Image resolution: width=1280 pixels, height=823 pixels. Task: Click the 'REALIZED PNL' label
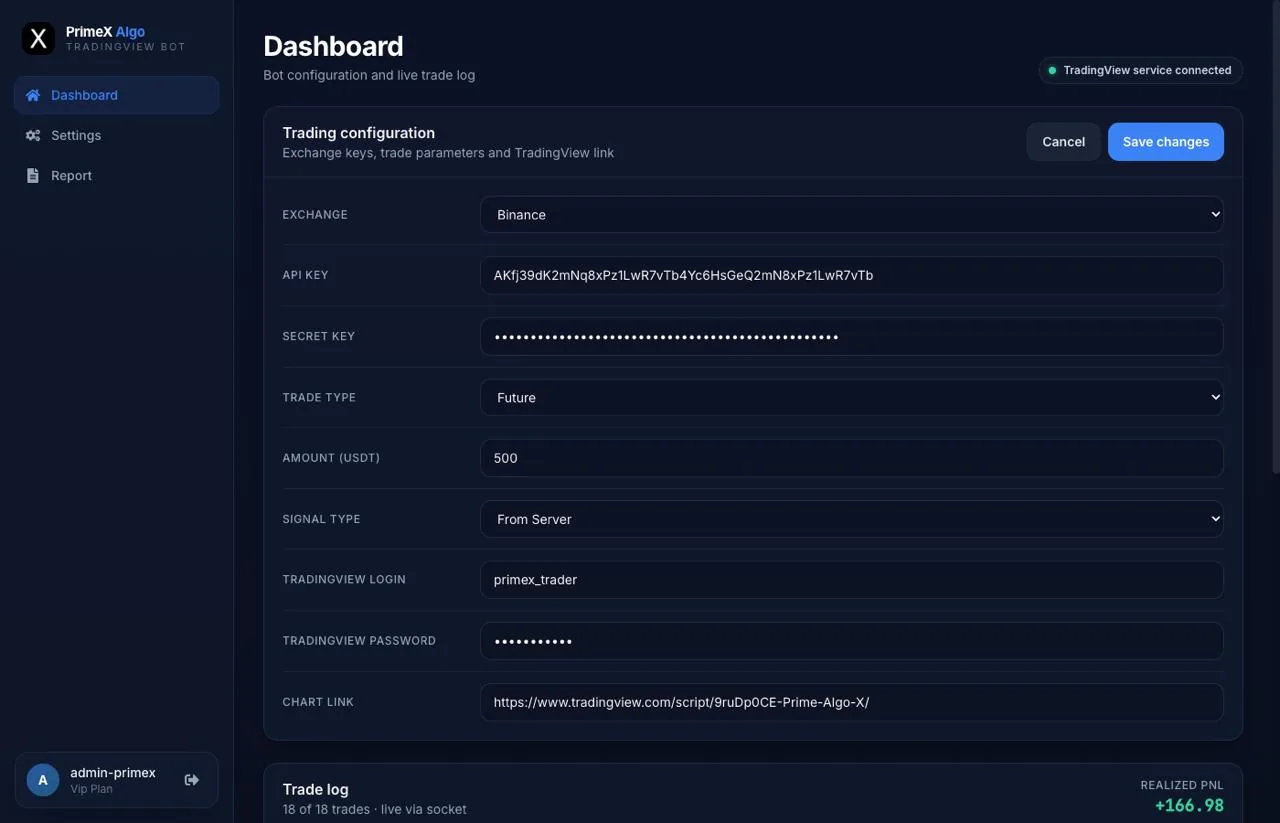pos(1182,785)
